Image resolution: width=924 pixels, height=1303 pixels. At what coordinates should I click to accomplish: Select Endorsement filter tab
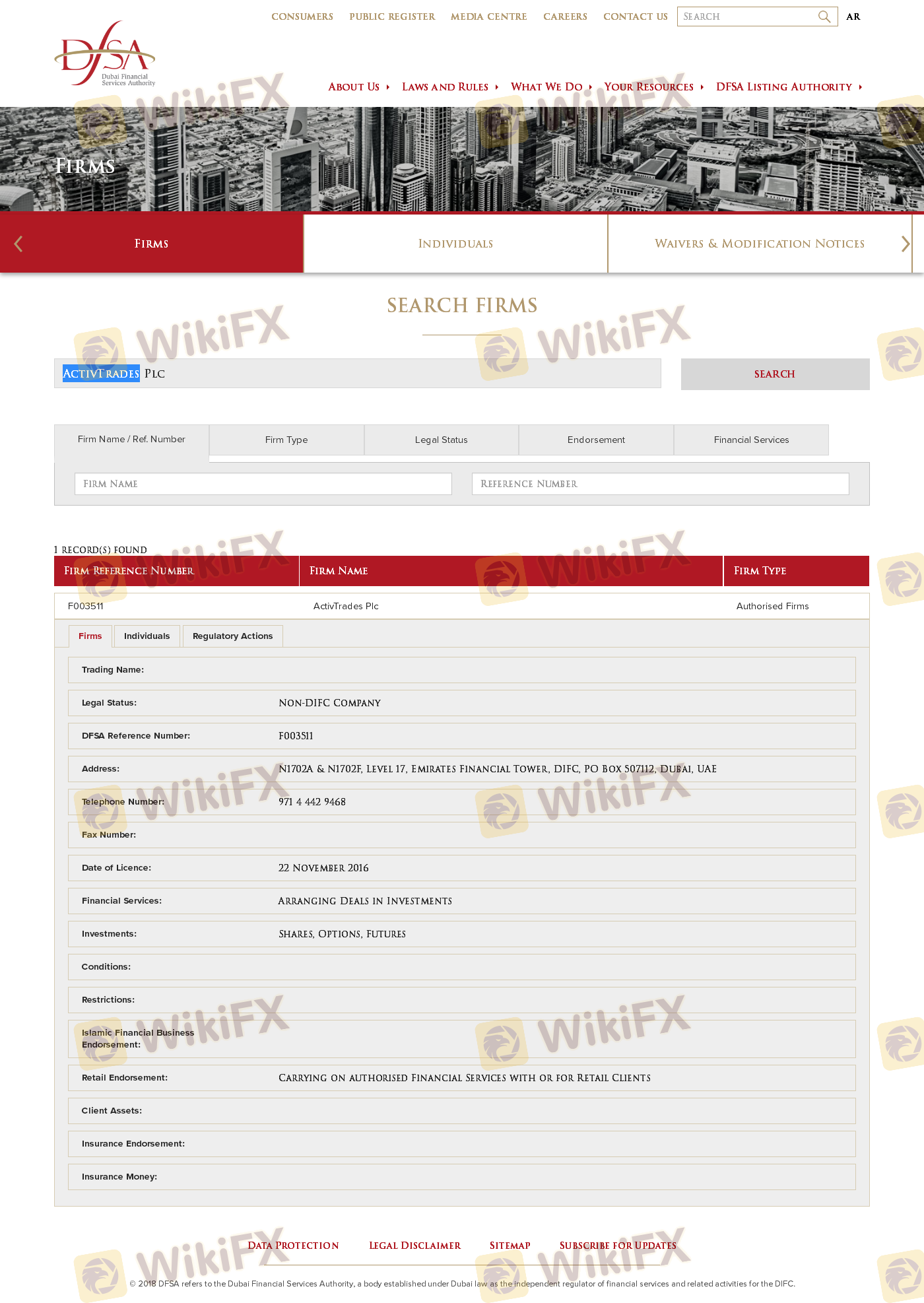tap(596, 440)
